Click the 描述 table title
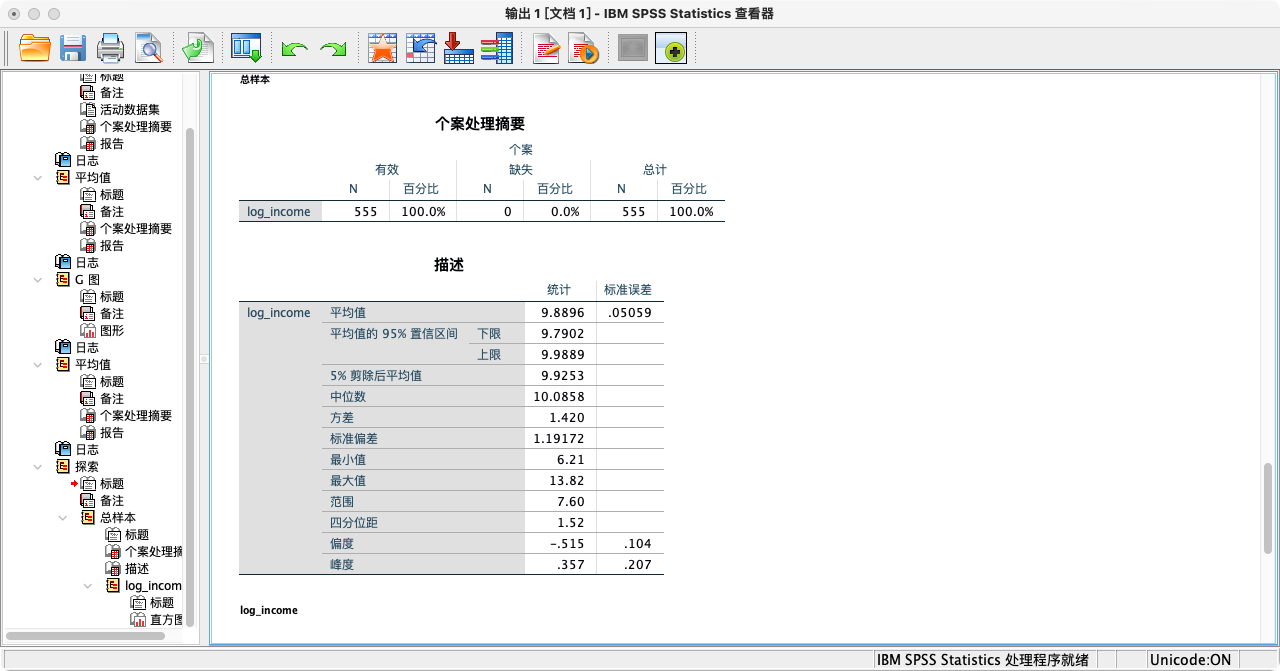This screenshot has height=671, width=1280. click(x=449, y=264)
